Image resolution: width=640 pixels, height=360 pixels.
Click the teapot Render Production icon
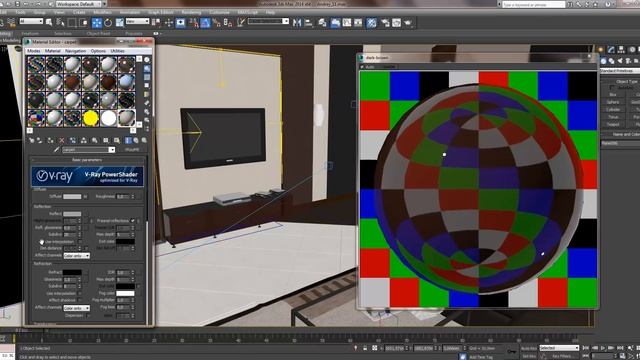click(x=408, y=23)
